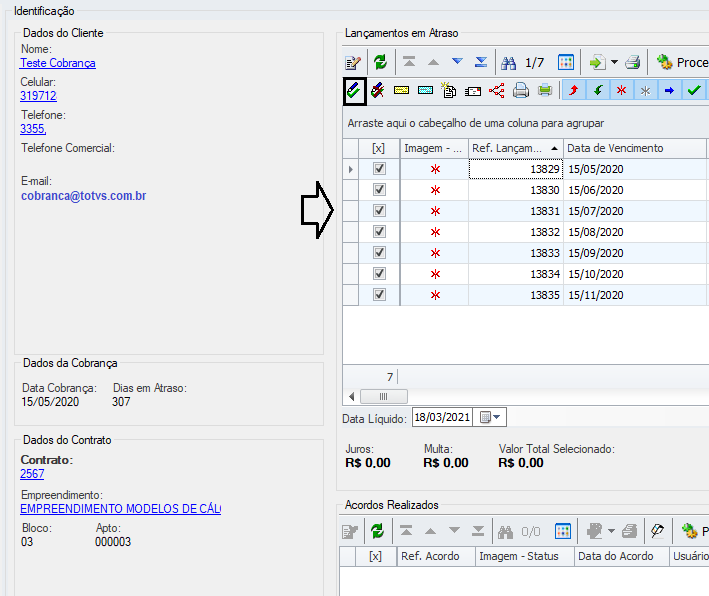Click the pen with red cross icon

click(377, 91)
